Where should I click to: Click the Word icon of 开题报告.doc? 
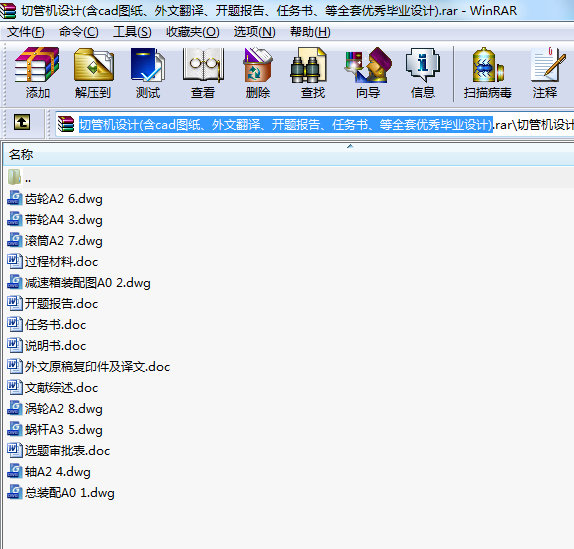pos(15,303)
